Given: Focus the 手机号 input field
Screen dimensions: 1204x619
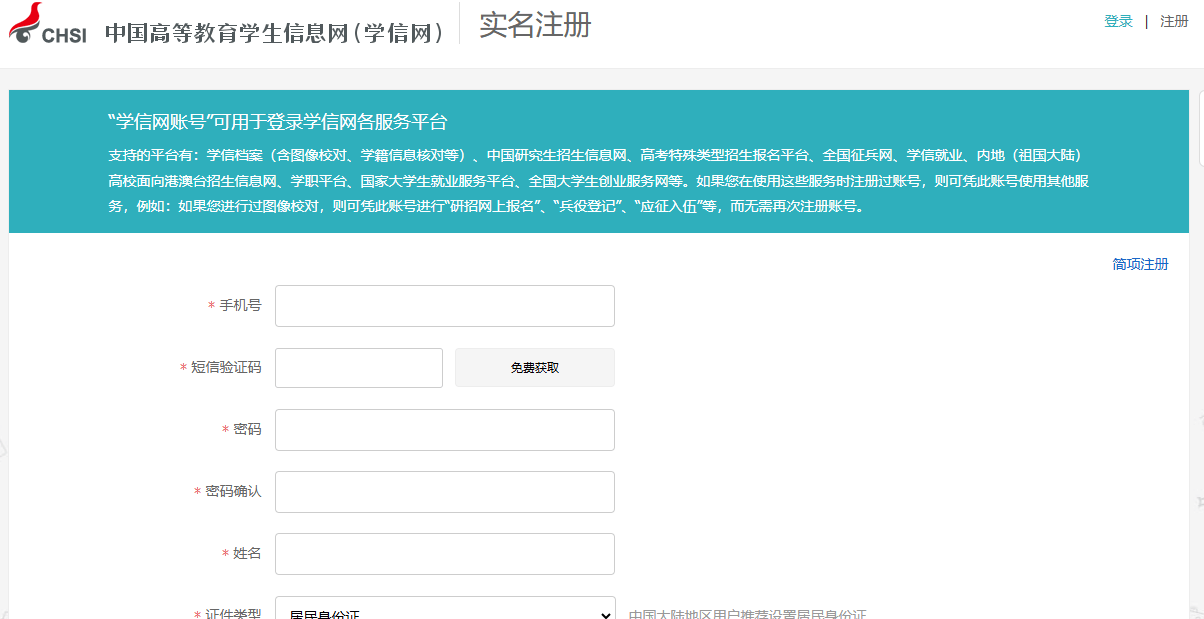Looking at the screenshot, I should coord(445,306).
